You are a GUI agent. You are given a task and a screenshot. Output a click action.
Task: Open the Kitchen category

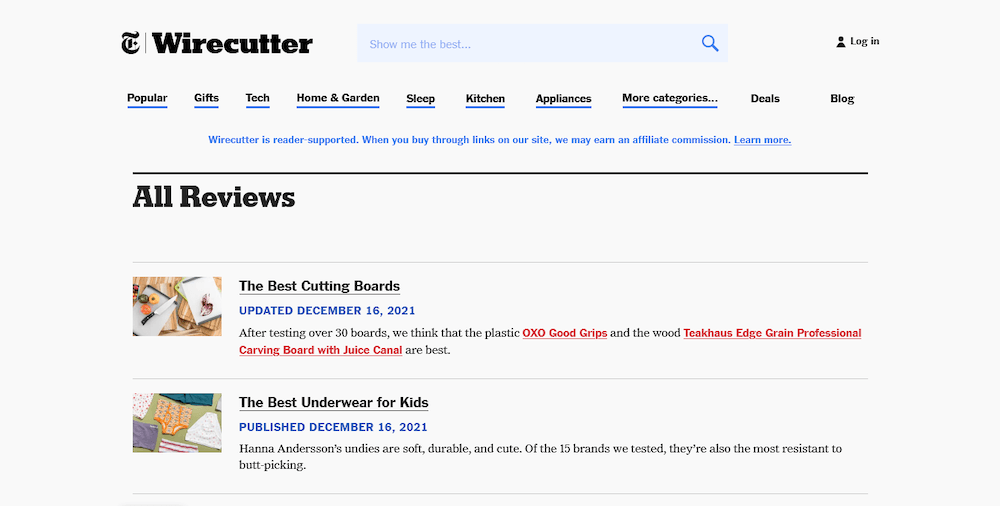485,99
